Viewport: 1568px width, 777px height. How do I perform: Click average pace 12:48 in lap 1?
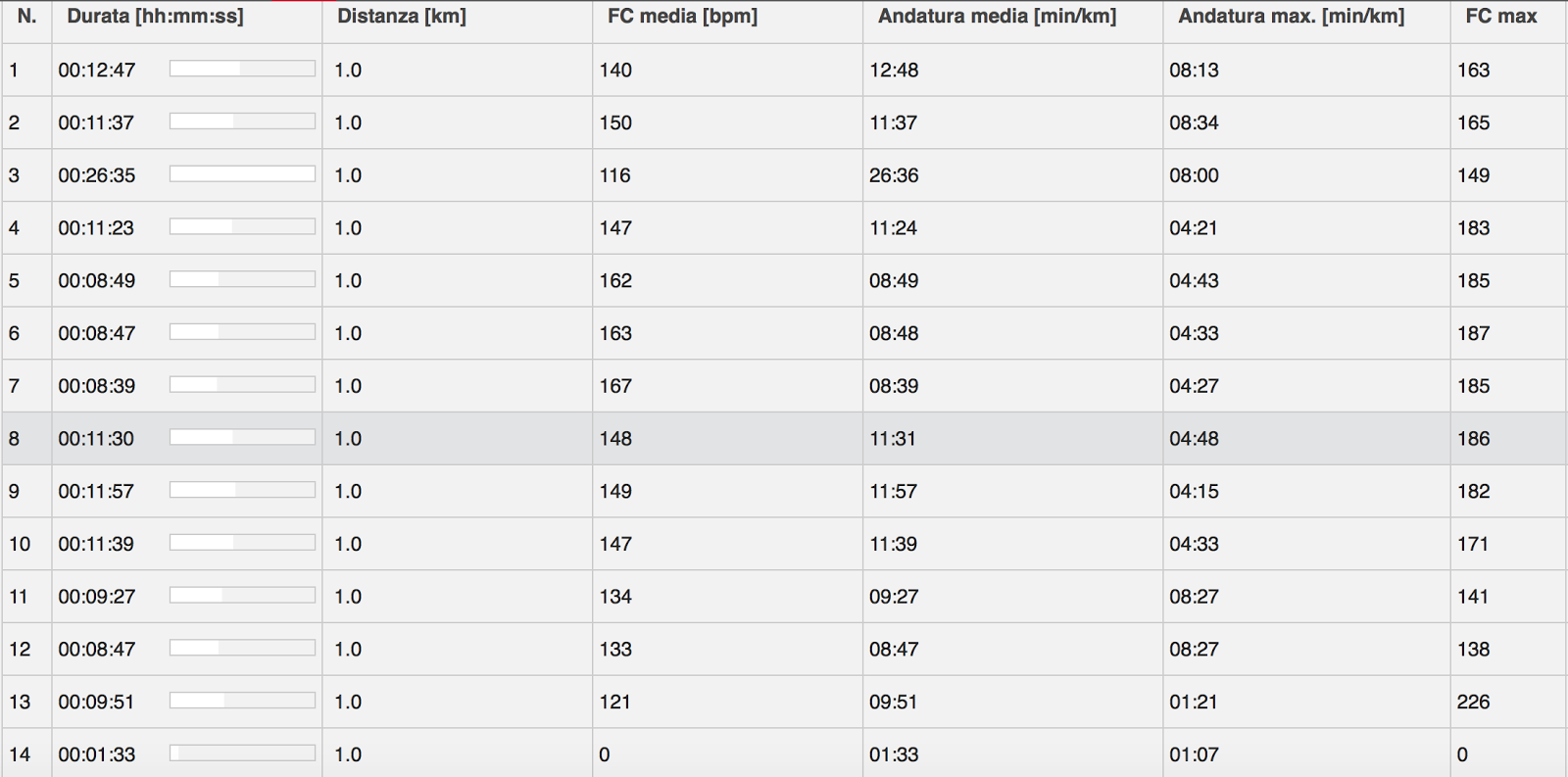pyautogui.click(x=894, y=71)
